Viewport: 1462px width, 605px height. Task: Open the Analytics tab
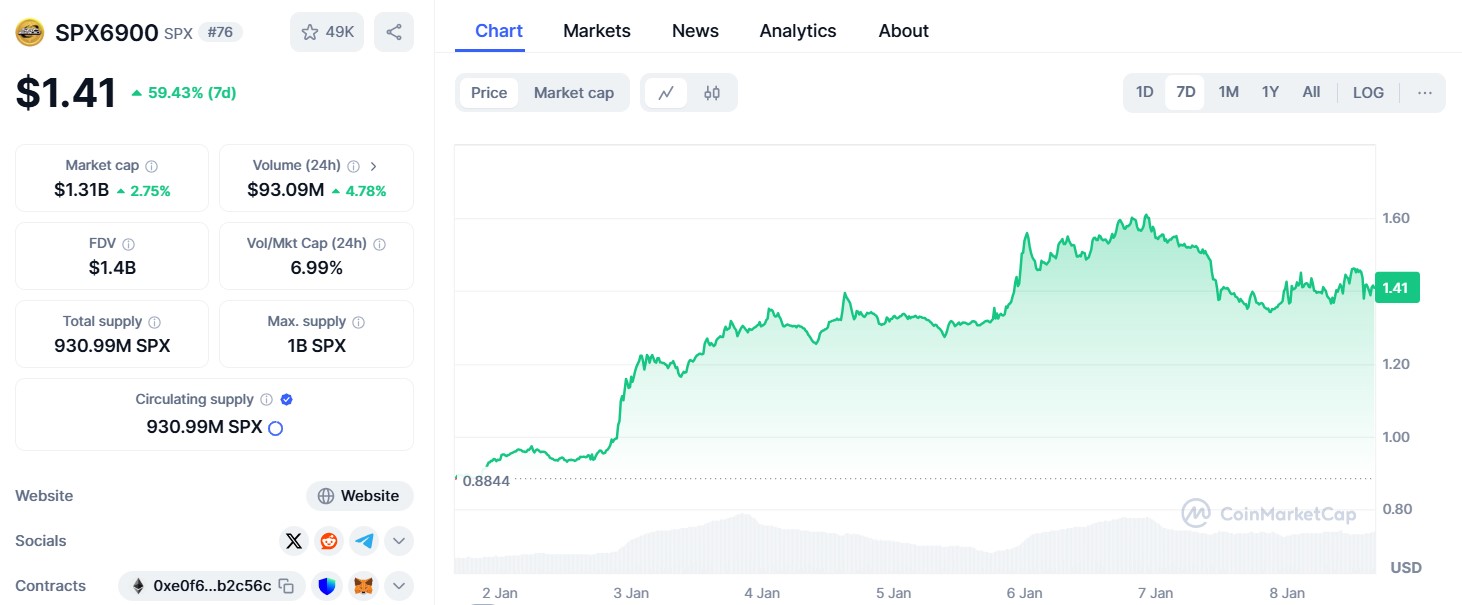tap(798, 31)
